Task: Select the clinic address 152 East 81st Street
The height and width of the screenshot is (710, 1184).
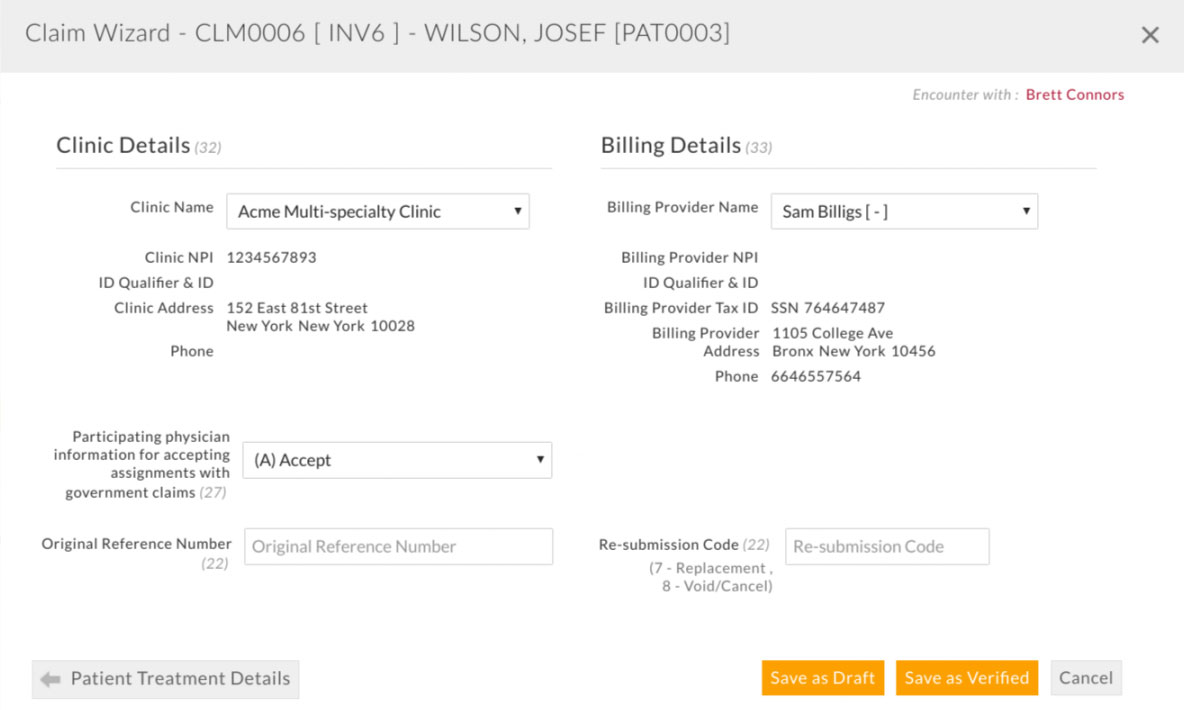Action: point(297,308)
